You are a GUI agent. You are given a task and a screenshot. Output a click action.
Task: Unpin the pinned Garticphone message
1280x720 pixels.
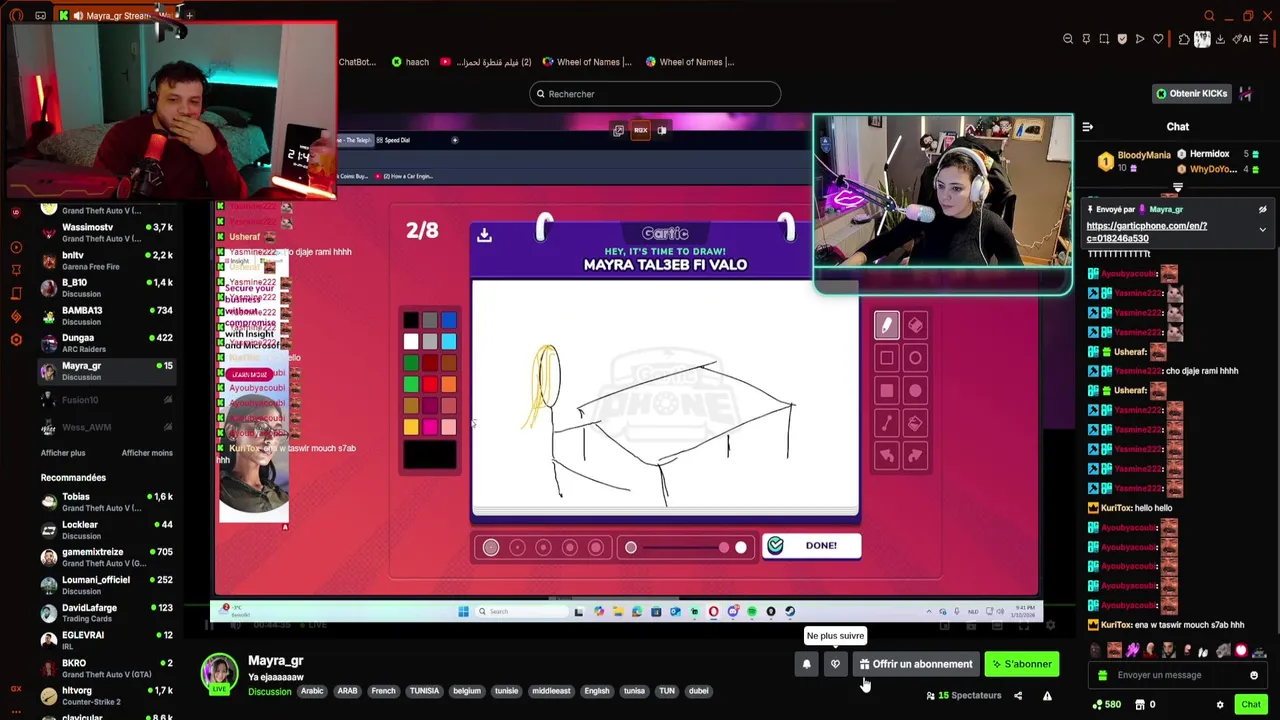[x=1262, y=209]
